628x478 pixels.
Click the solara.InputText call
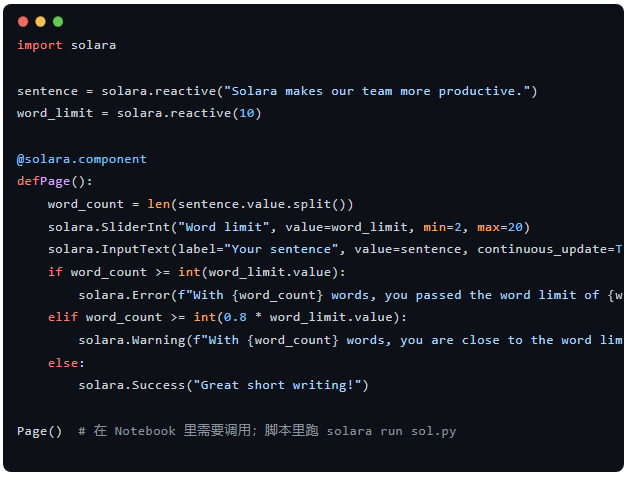click(x=109, y=249)
